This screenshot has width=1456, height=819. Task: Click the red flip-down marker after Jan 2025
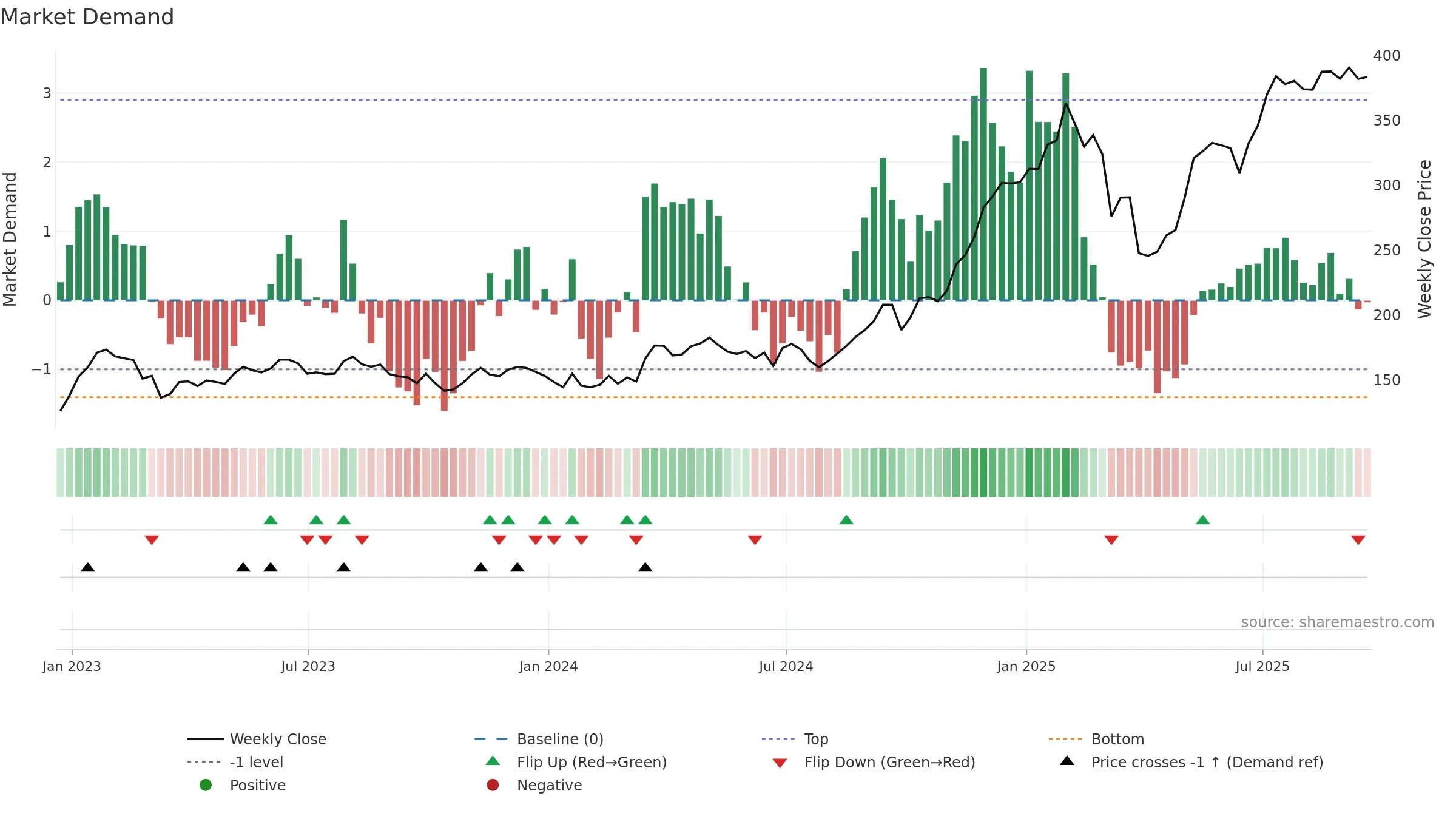click(1111, 540)
